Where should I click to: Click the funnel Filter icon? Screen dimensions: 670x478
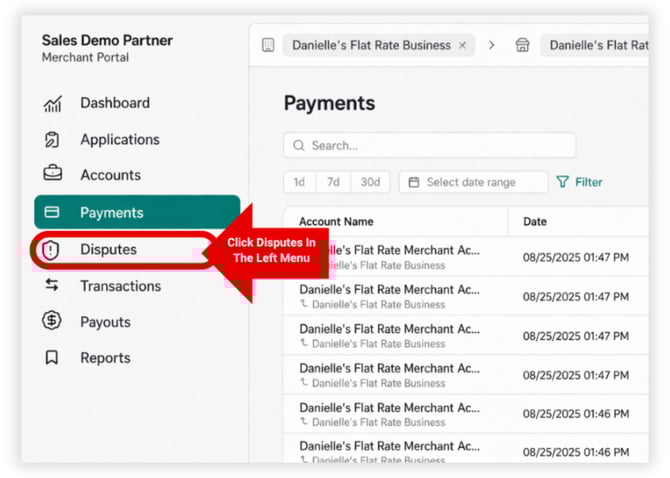click(563, 182)
